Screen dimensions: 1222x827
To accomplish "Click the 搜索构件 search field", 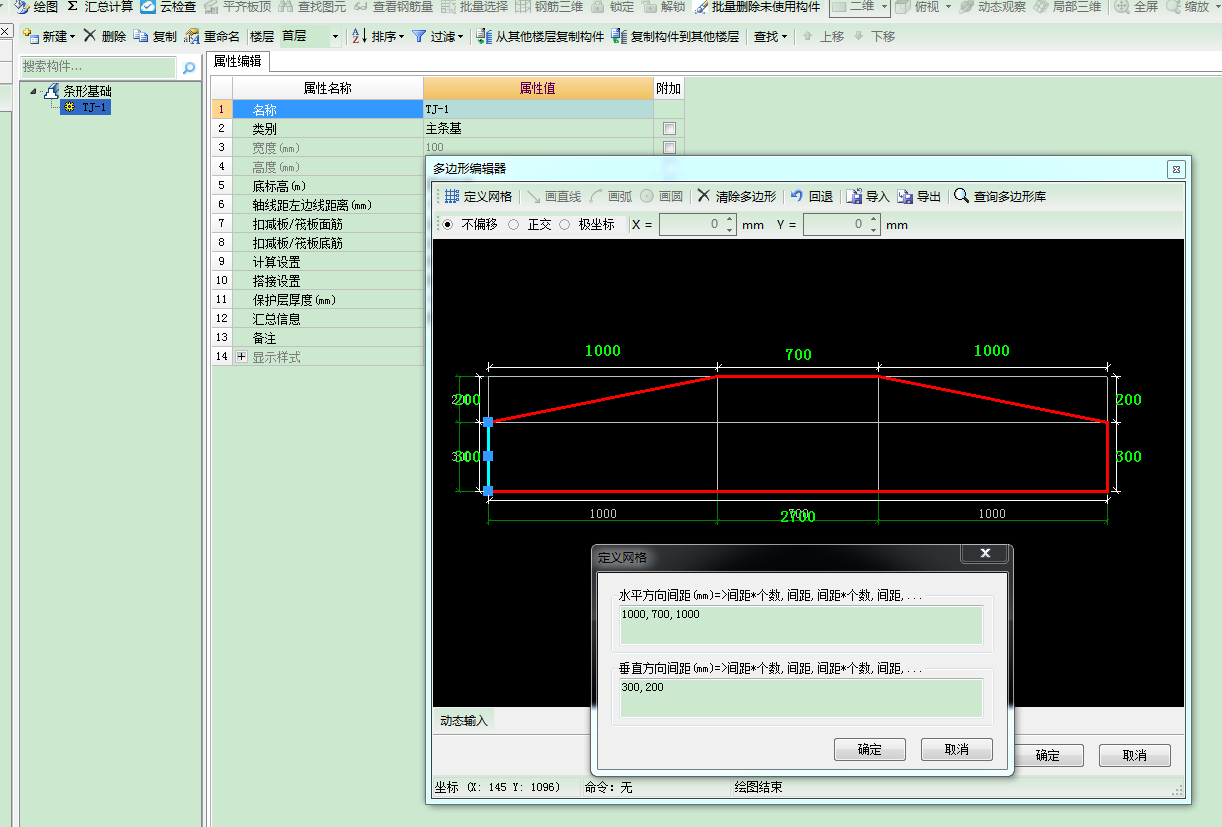I will click(x=98, y=67).
